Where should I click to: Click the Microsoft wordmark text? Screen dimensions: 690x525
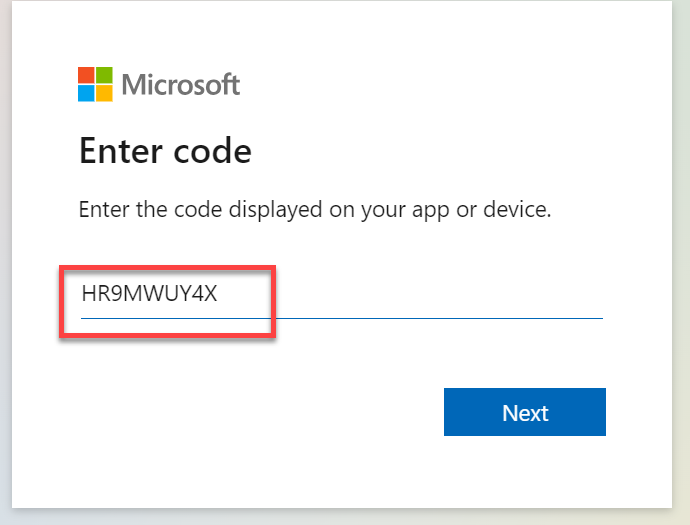pos(181,84)
